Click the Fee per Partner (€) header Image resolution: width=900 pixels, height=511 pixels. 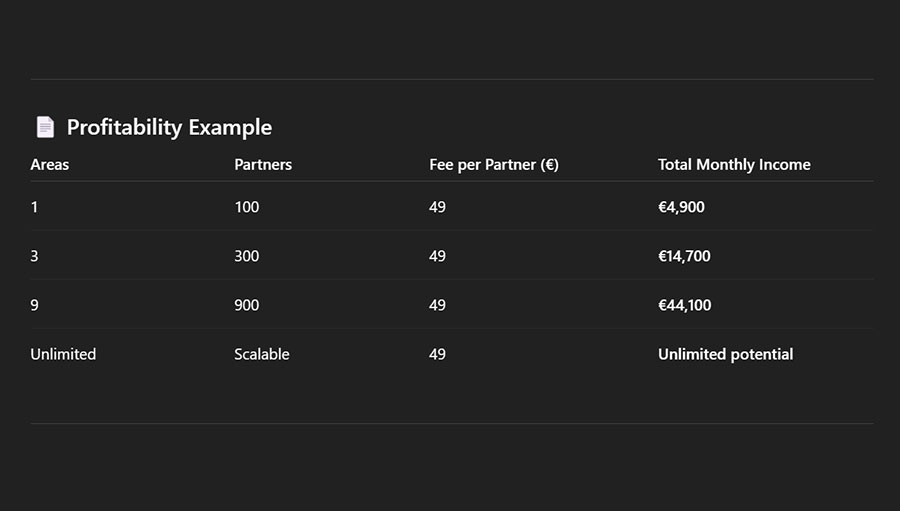(x=494, y=164)
